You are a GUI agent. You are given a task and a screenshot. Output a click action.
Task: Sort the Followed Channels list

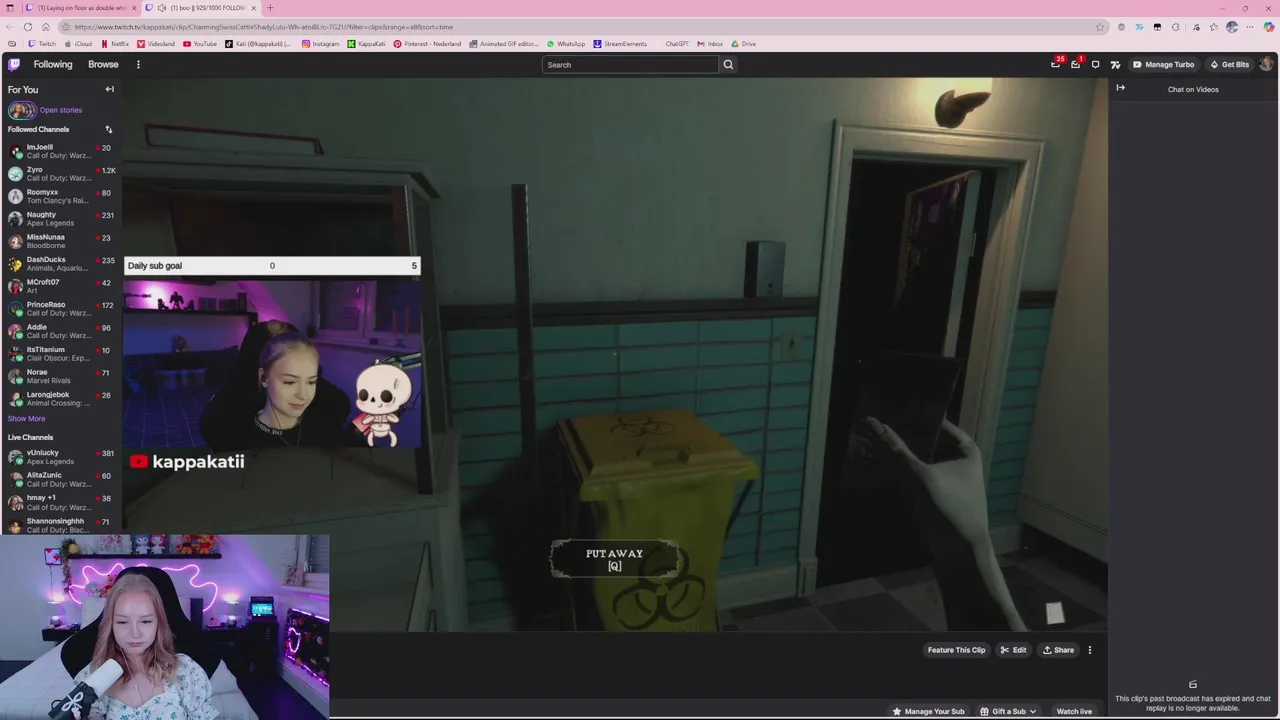pyautogui.click(x=109, y=129)
